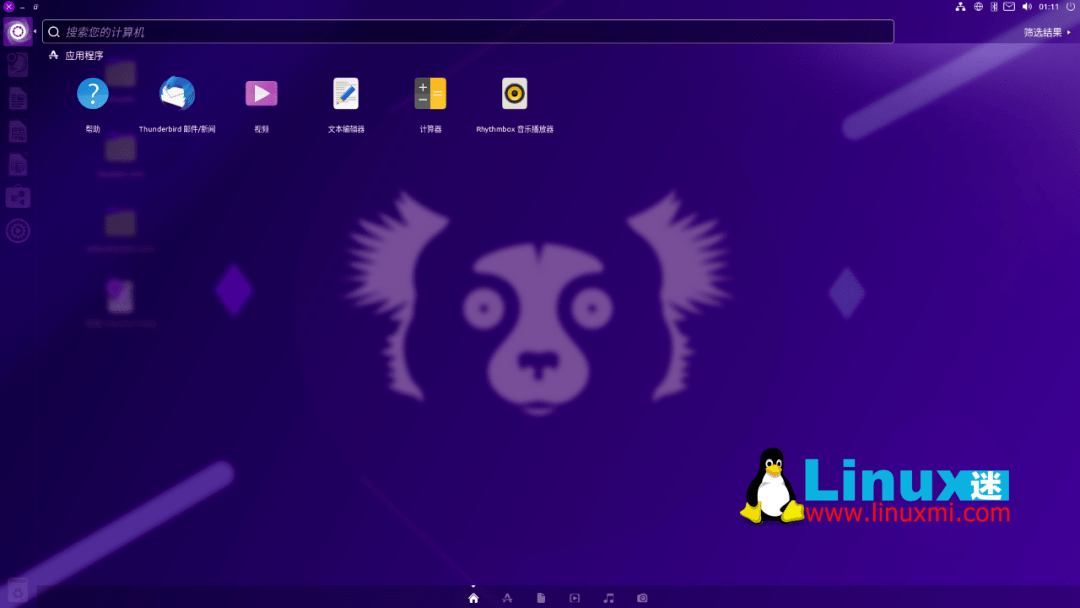1080x608 pixels.
Task: Open the network indicator
Action: [959, 6]
